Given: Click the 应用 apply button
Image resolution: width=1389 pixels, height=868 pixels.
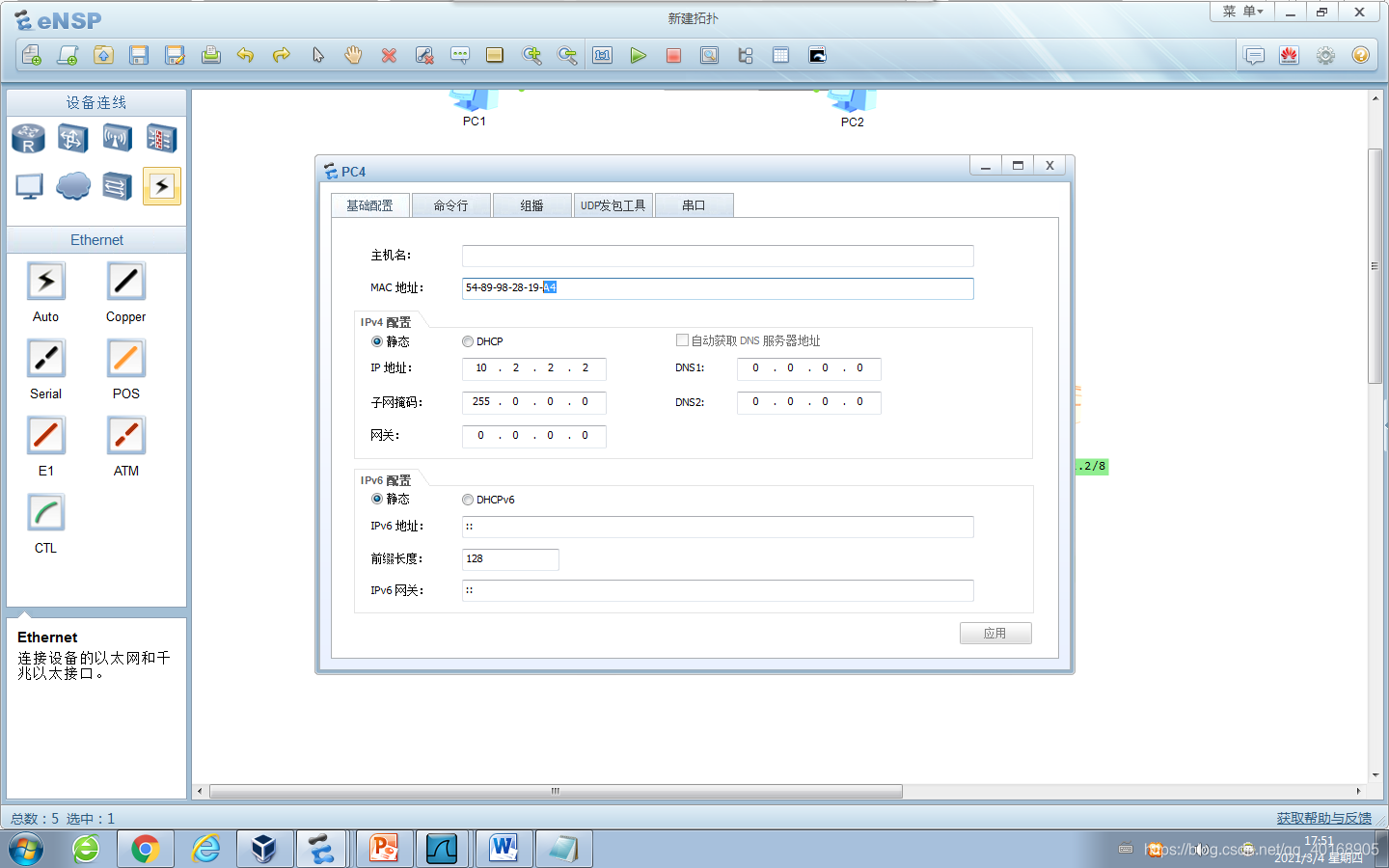Looking at the screenshot, I should (x=995, y=633).
